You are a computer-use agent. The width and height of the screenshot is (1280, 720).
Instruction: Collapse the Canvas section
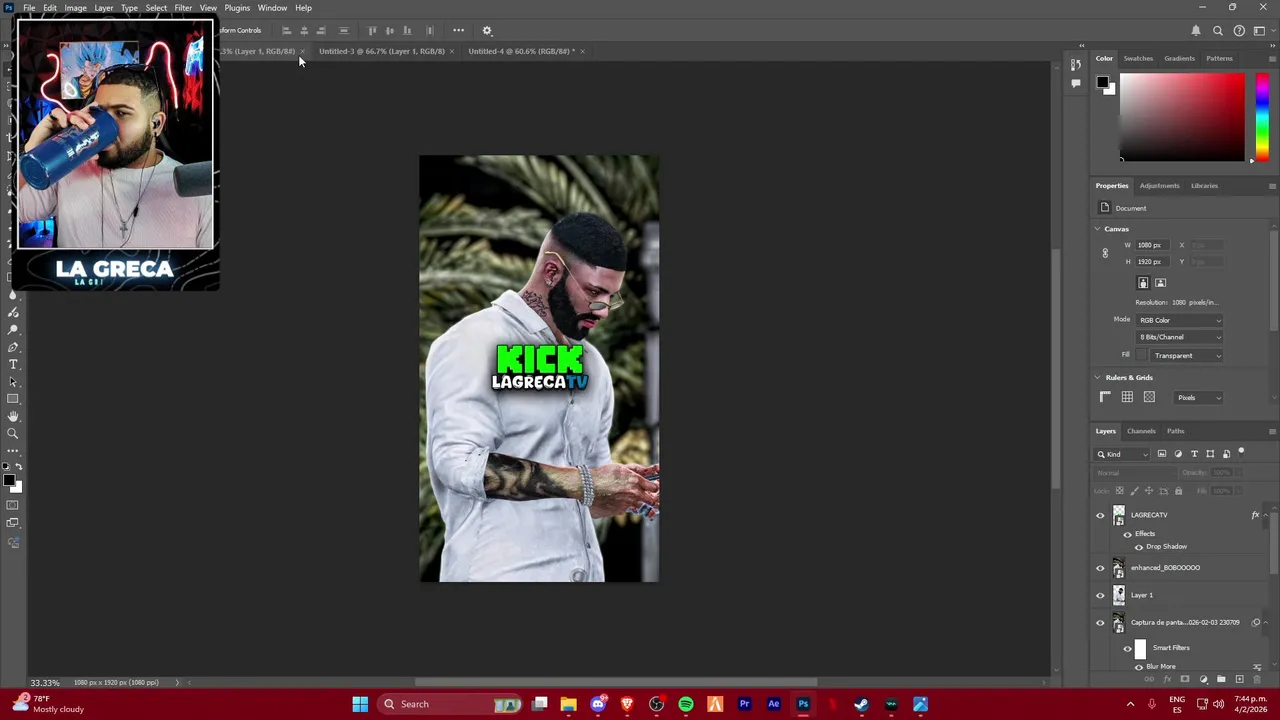click(1098, 229)
